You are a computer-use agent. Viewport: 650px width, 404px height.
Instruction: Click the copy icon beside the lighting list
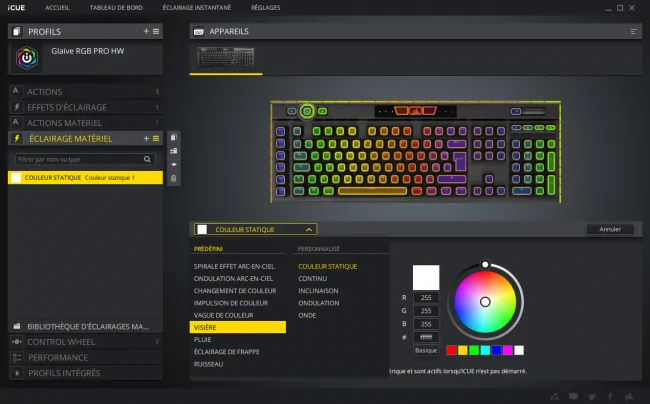[174, 137]
